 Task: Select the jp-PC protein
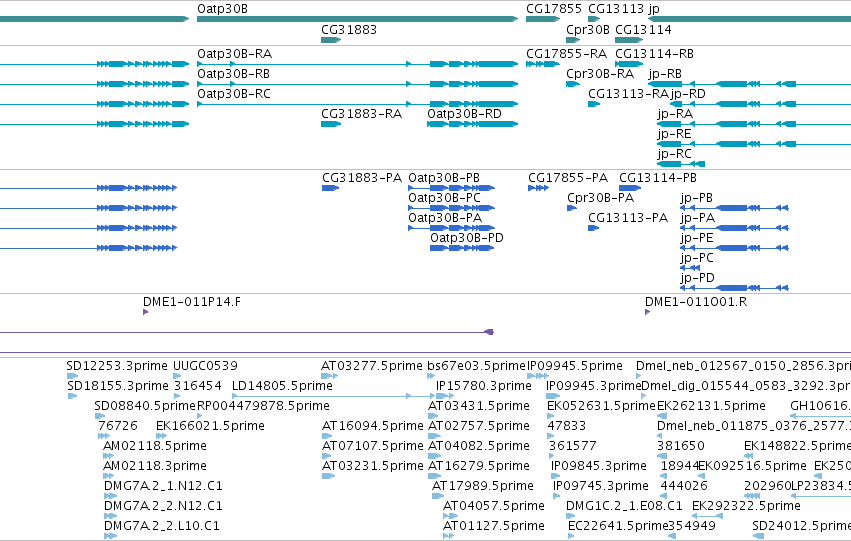[x=690, y=268]
